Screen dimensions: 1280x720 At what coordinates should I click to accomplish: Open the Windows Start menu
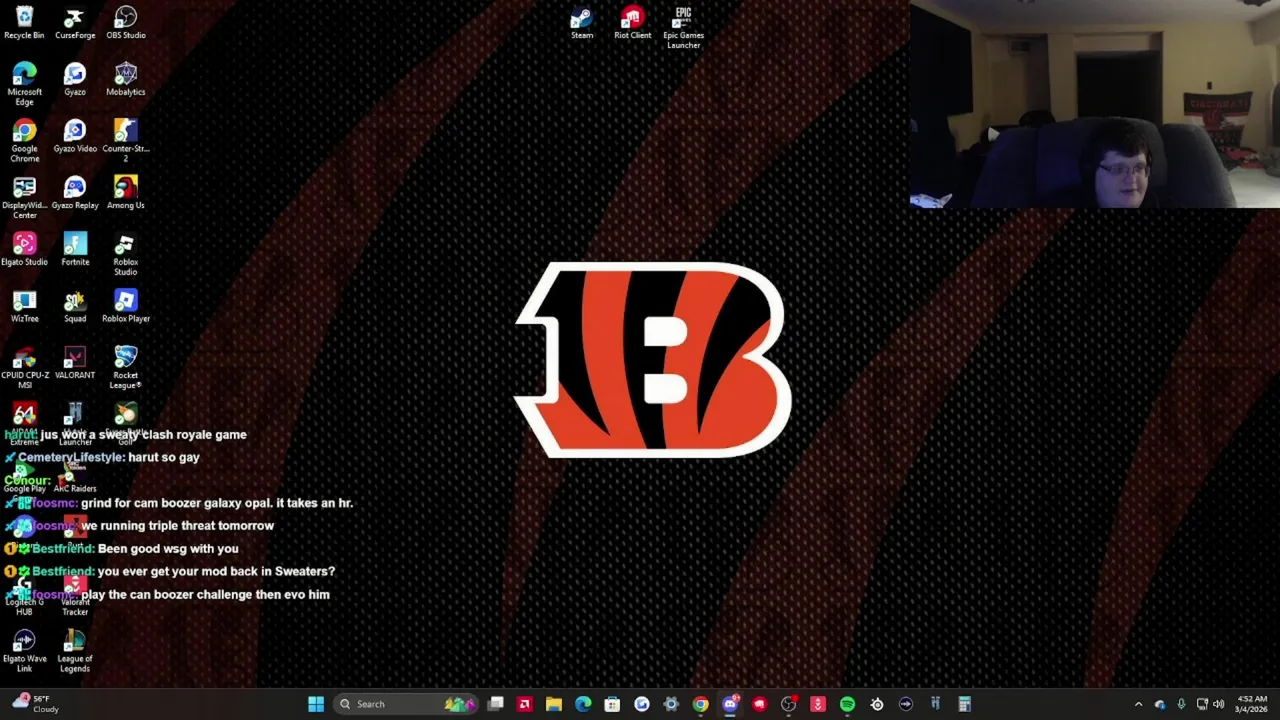pyautogui.click(x=316, y=704)
